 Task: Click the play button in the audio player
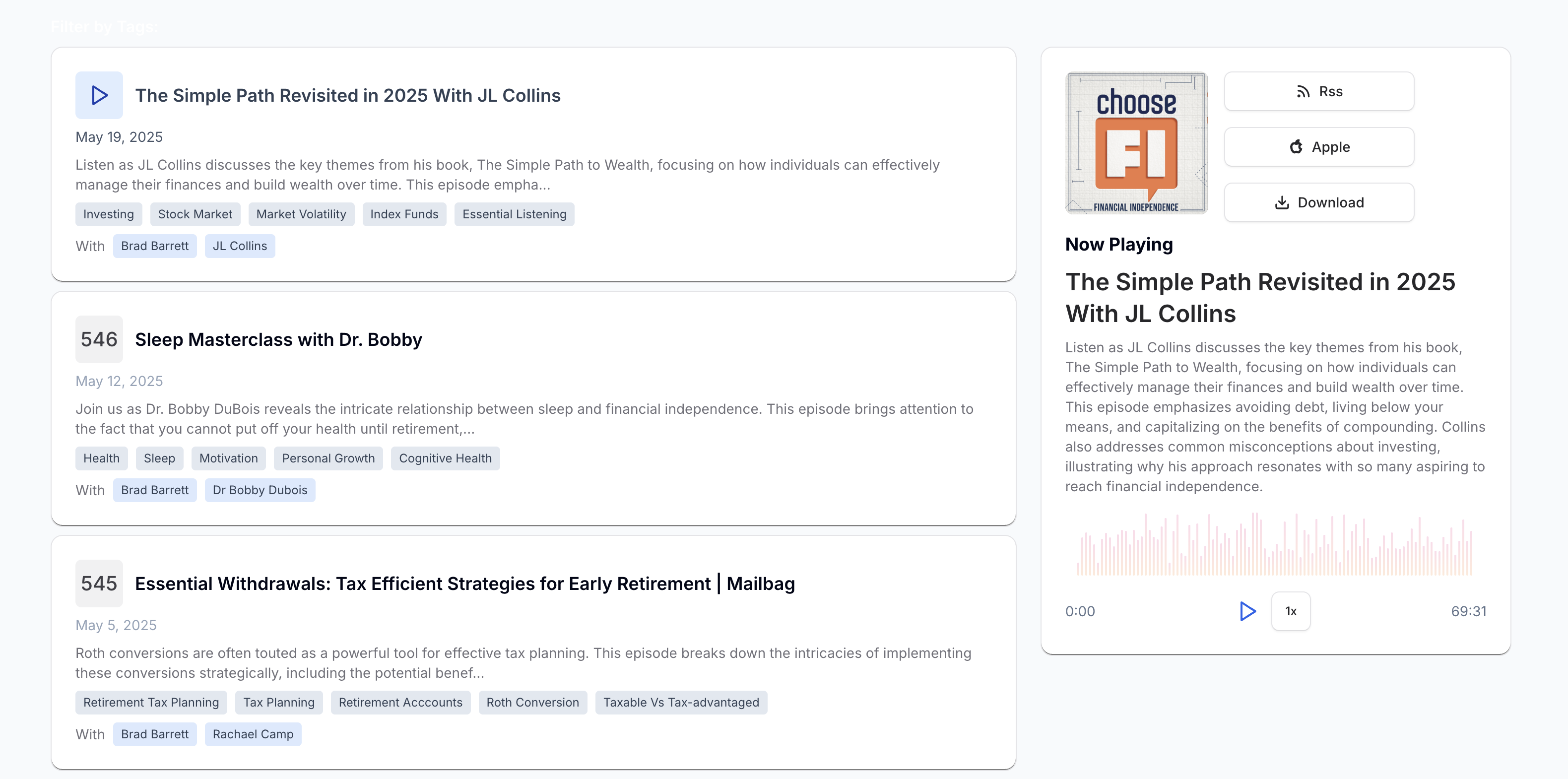point(1247,611)
